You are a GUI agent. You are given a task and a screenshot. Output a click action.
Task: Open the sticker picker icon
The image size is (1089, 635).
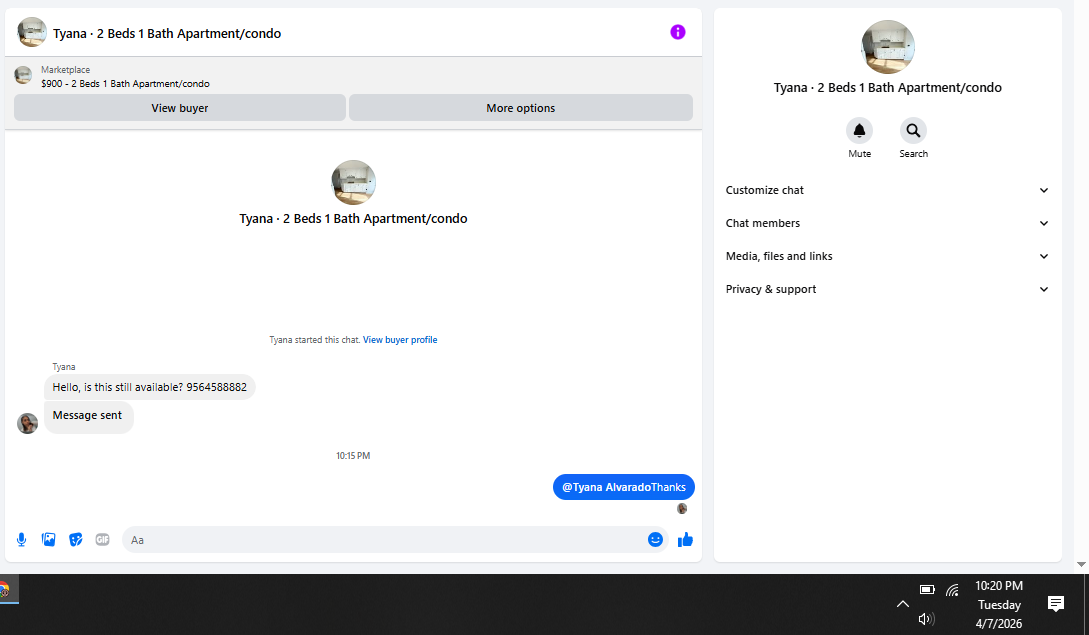pyautogui.click(x=76, y=540)
